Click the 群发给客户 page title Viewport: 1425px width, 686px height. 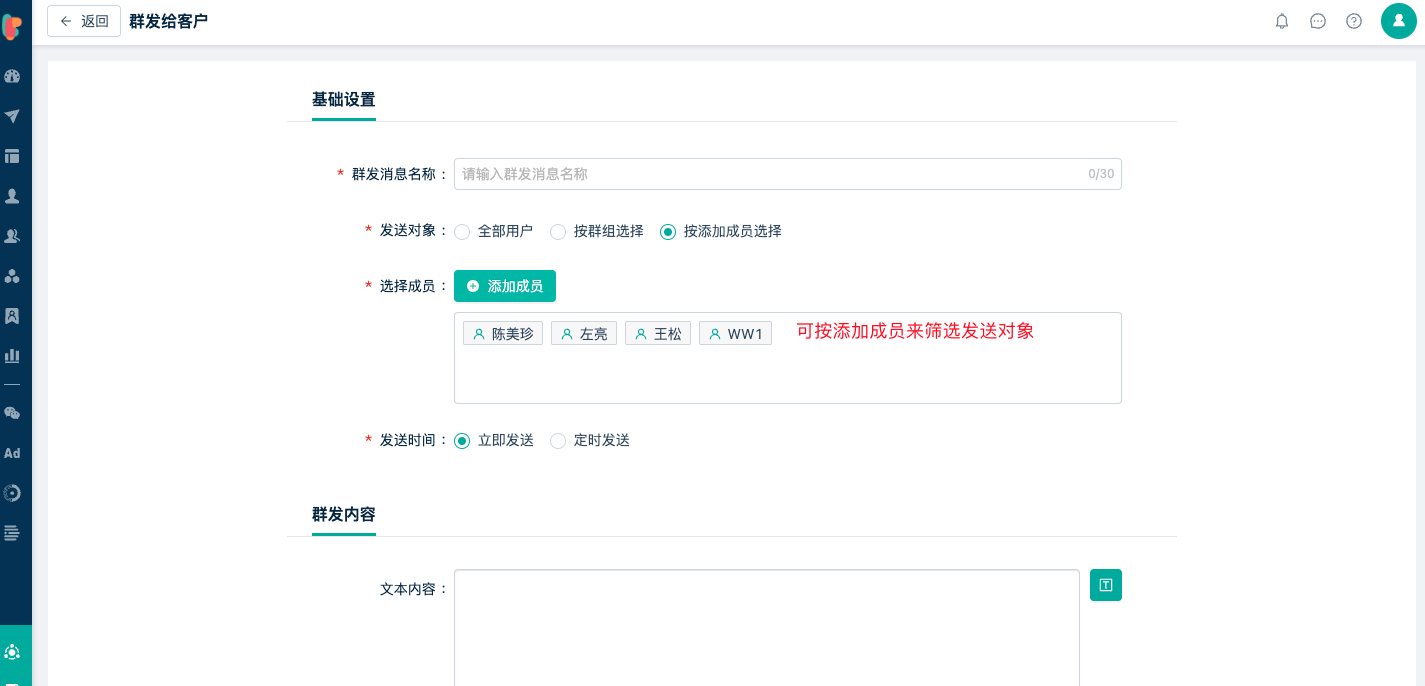point(169,21)
